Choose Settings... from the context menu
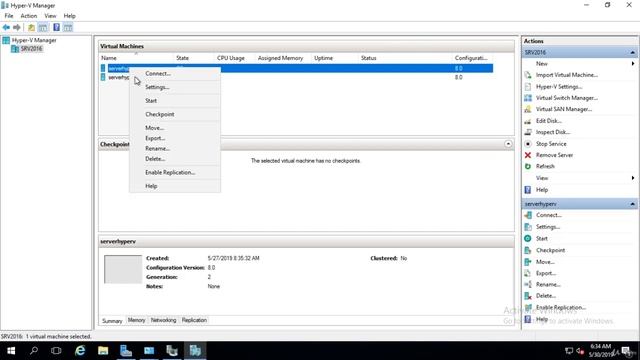Screen dimensions: 640x360 pyautogui.click(x=175, y=87)
